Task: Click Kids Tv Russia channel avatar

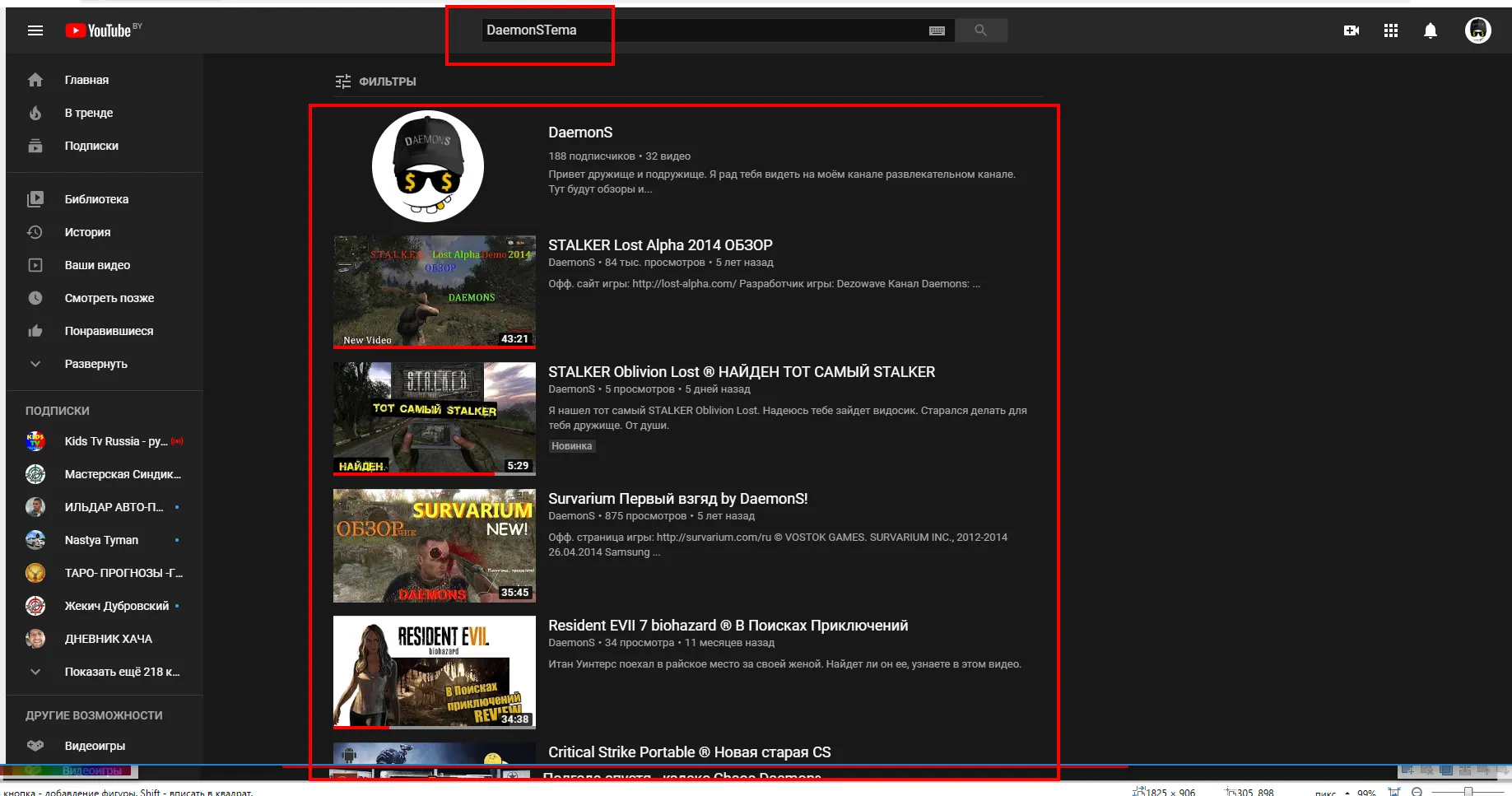Action: tap(35, 441)
